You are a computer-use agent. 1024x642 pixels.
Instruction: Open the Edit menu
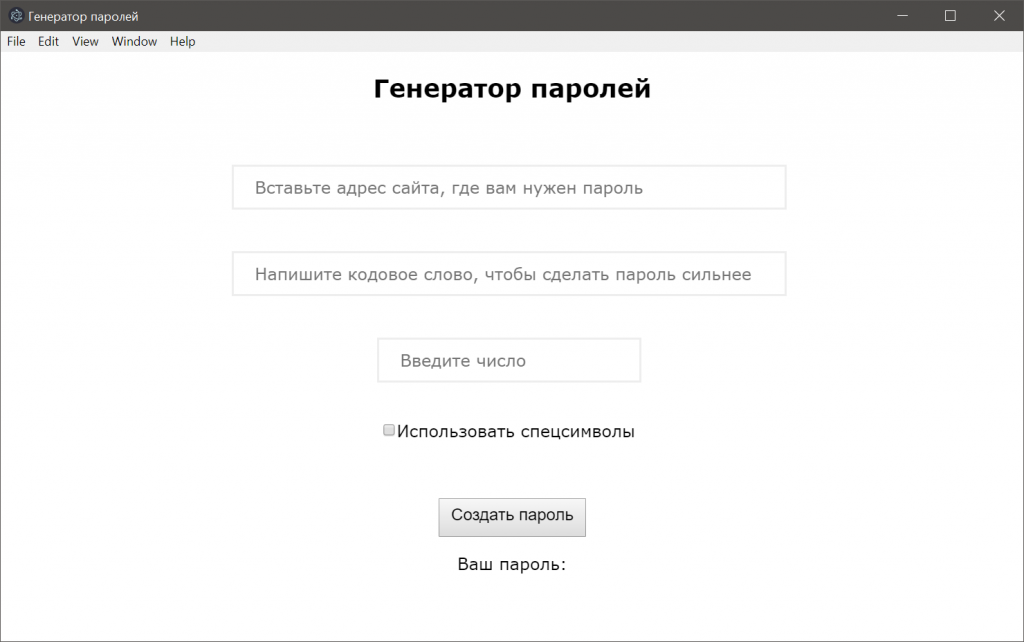[49, 42]
